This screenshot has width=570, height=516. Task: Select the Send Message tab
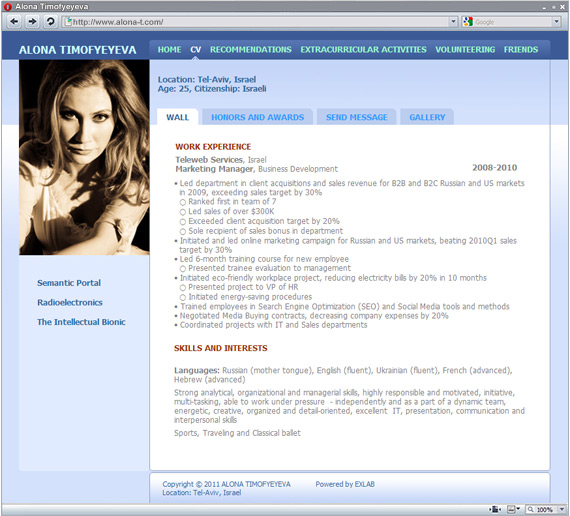356,117
